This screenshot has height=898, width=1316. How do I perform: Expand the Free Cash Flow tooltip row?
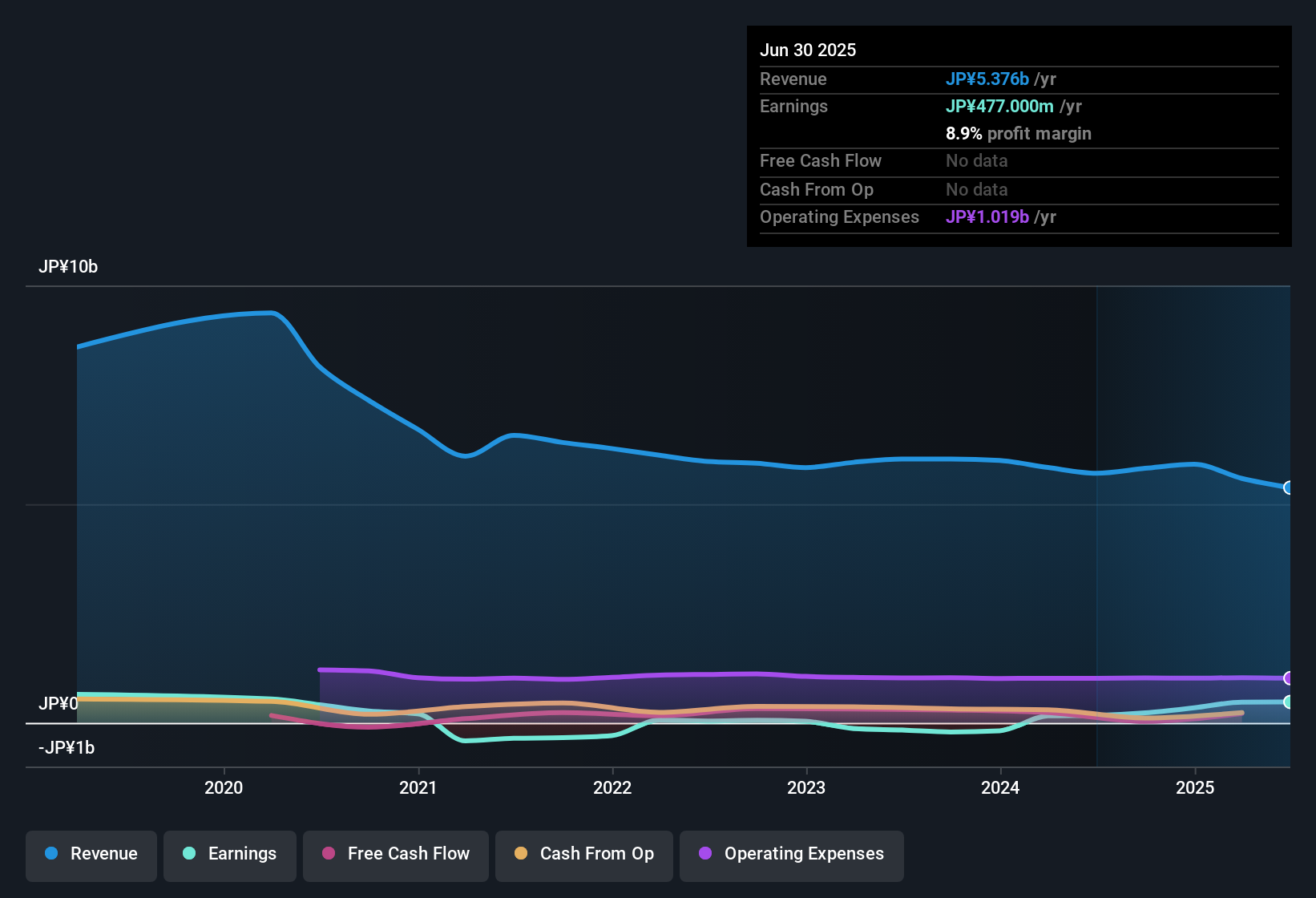coord(821,161)
